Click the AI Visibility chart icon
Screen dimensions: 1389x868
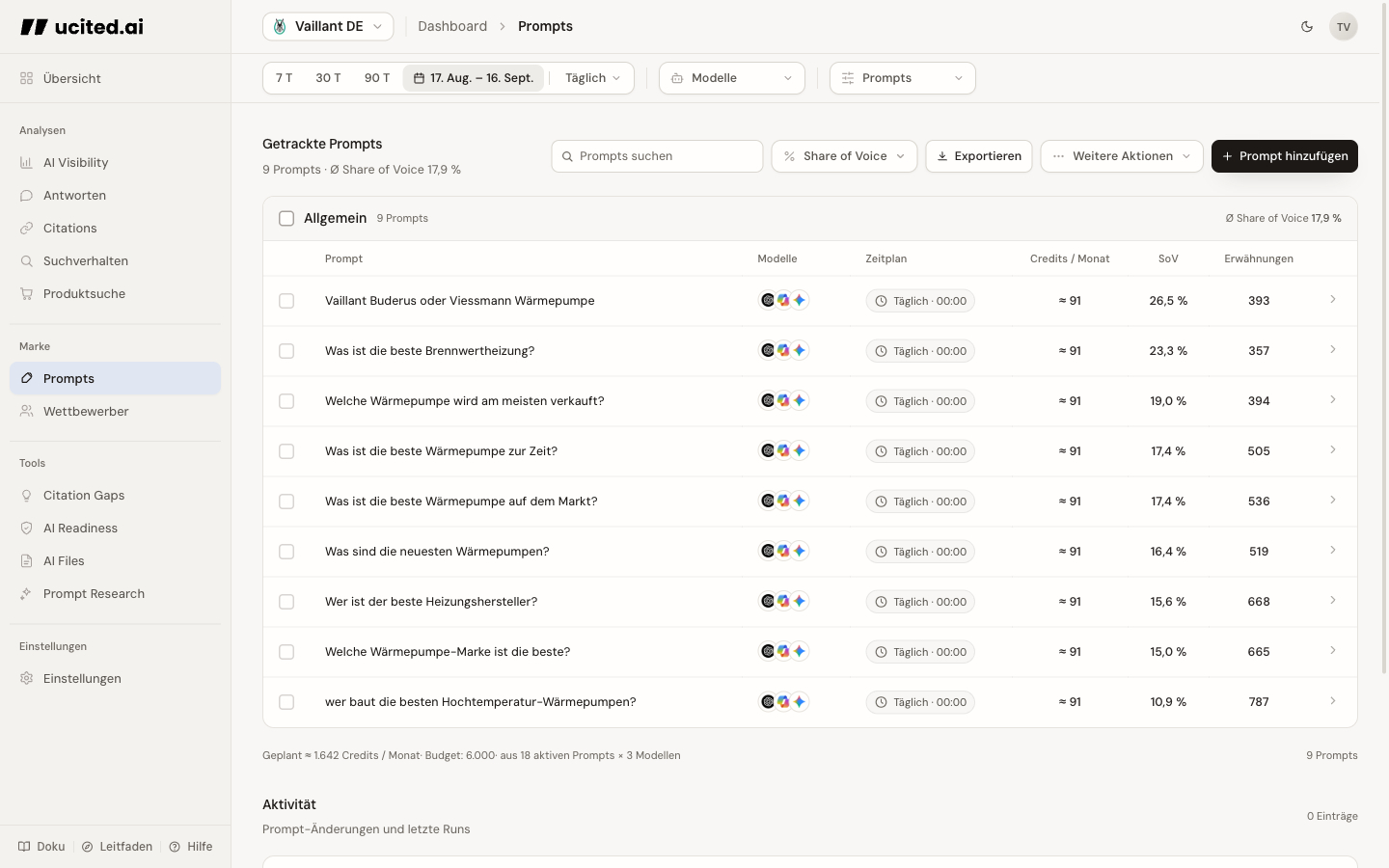coord(26,163)
